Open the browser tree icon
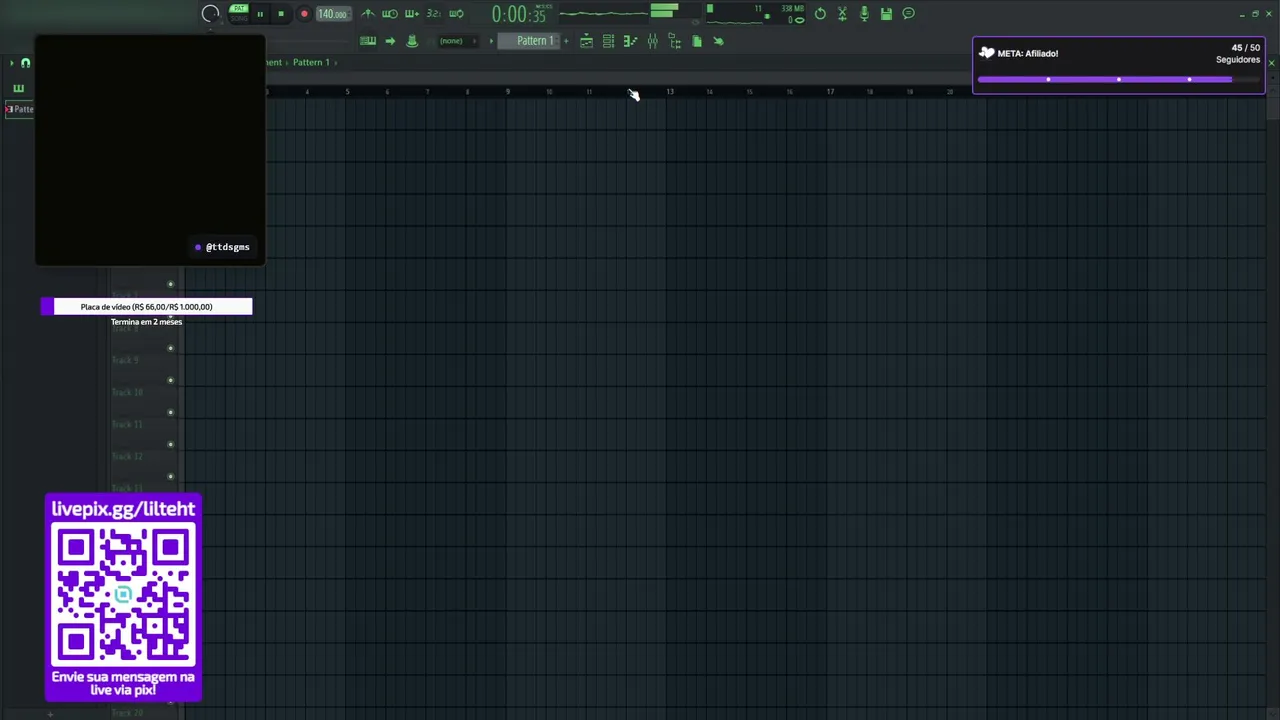Screen dimensions: 1280x720 click(674, 41)
